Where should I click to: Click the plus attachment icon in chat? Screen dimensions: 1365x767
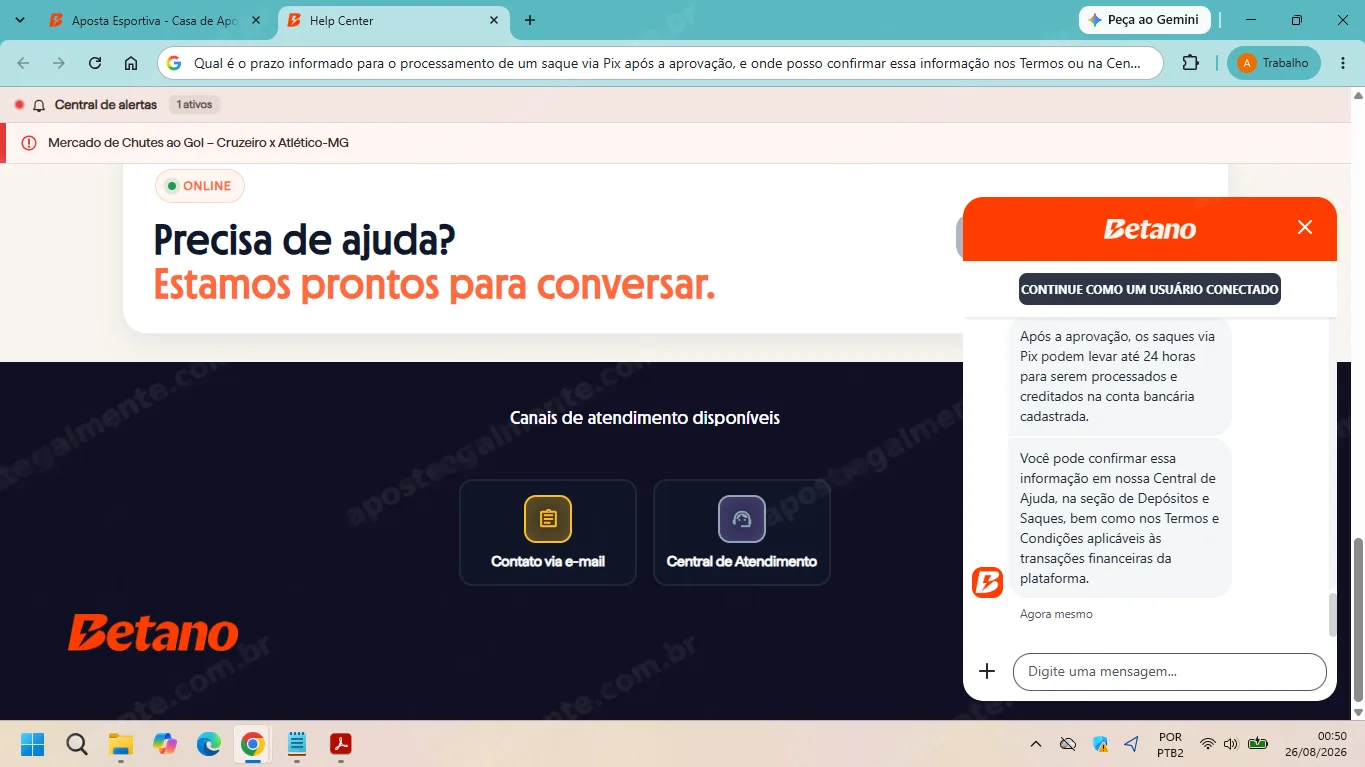pyautogui.click(x=987, y=671)
